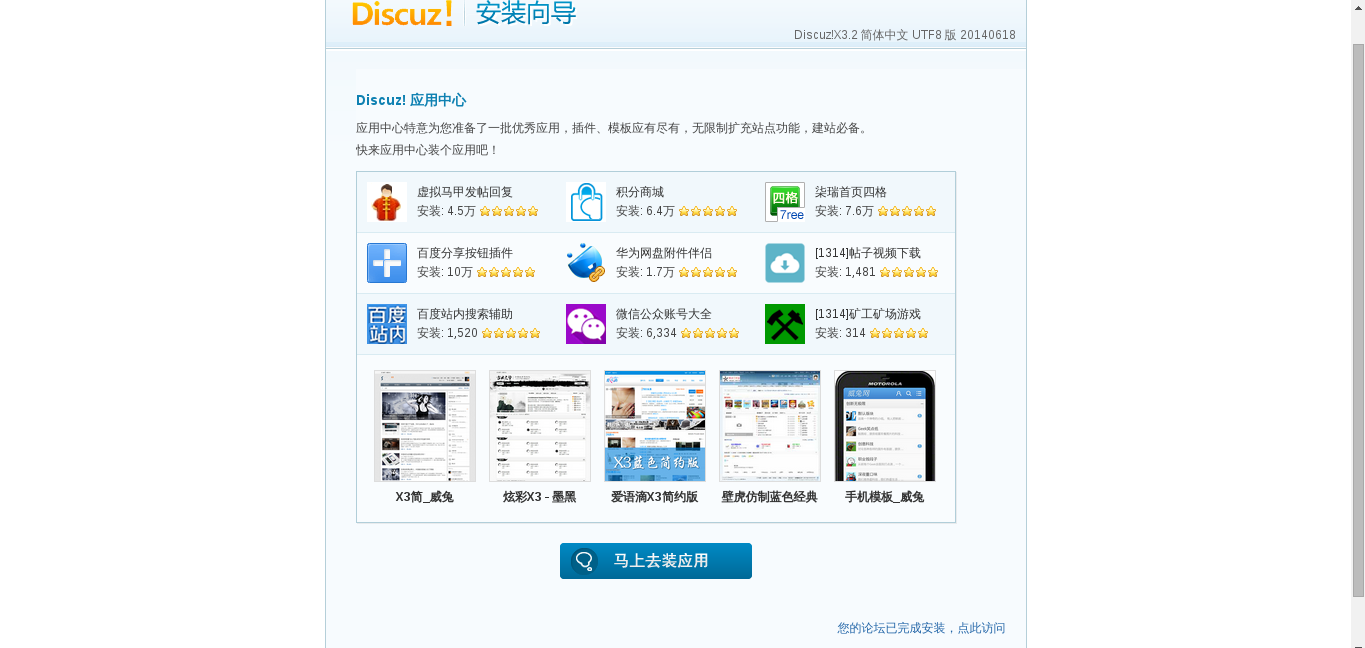1365x648 pixels.
Task: Click the 百度分享按钮插件 plus icon
Action: point(386,263)
